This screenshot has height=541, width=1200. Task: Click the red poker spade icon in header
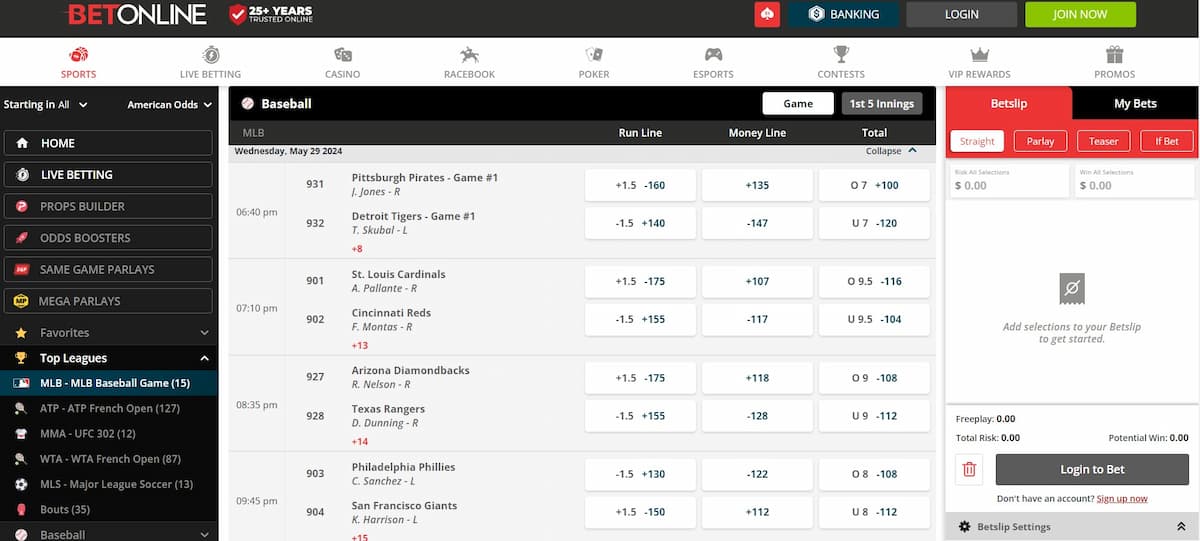tap(767, 14)
